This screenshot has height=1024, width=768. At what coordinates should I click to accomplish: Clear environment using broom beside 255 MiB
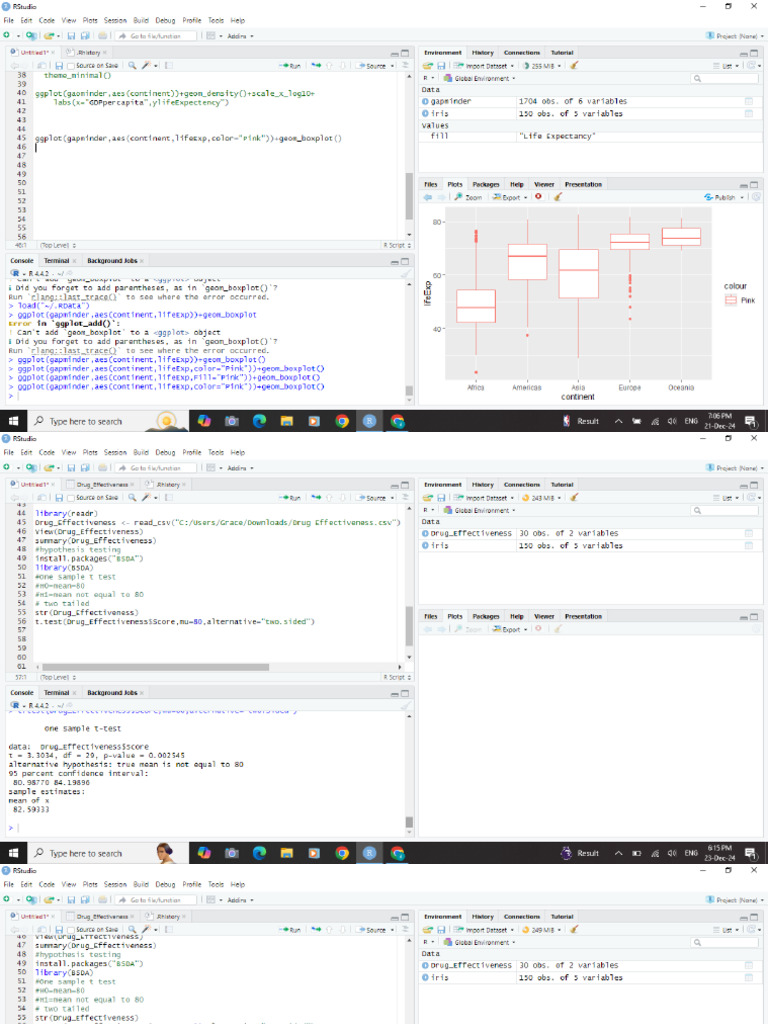coord(574,65)
